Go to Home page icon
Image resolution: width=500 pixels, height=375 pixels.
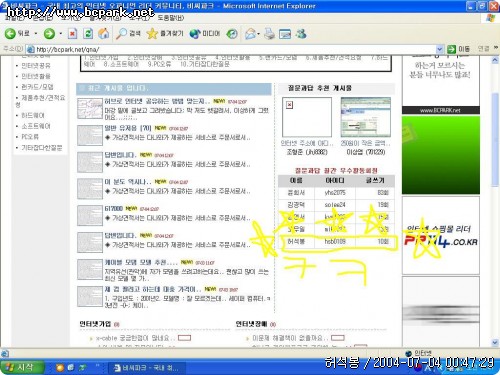(x=104, y=33)
